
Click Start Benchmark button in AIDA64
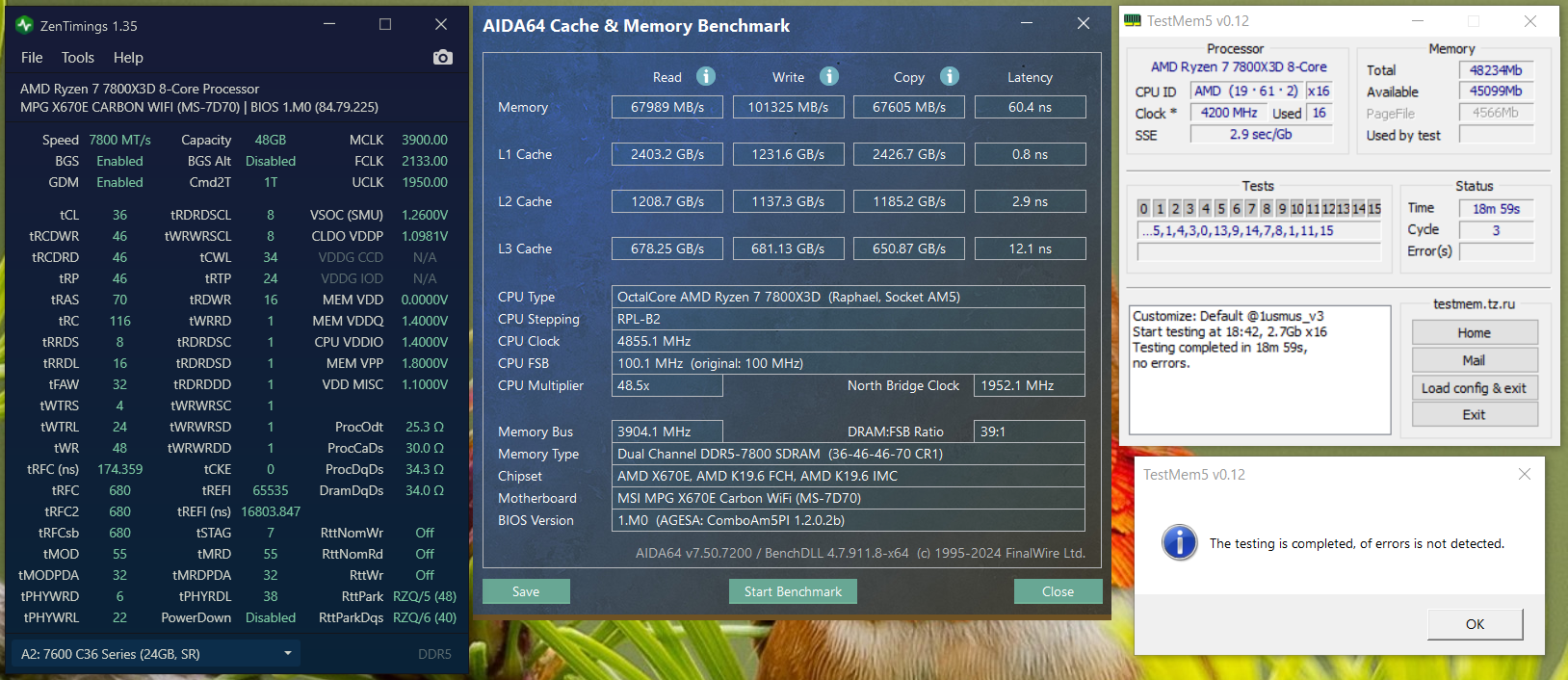coord(793,591)
